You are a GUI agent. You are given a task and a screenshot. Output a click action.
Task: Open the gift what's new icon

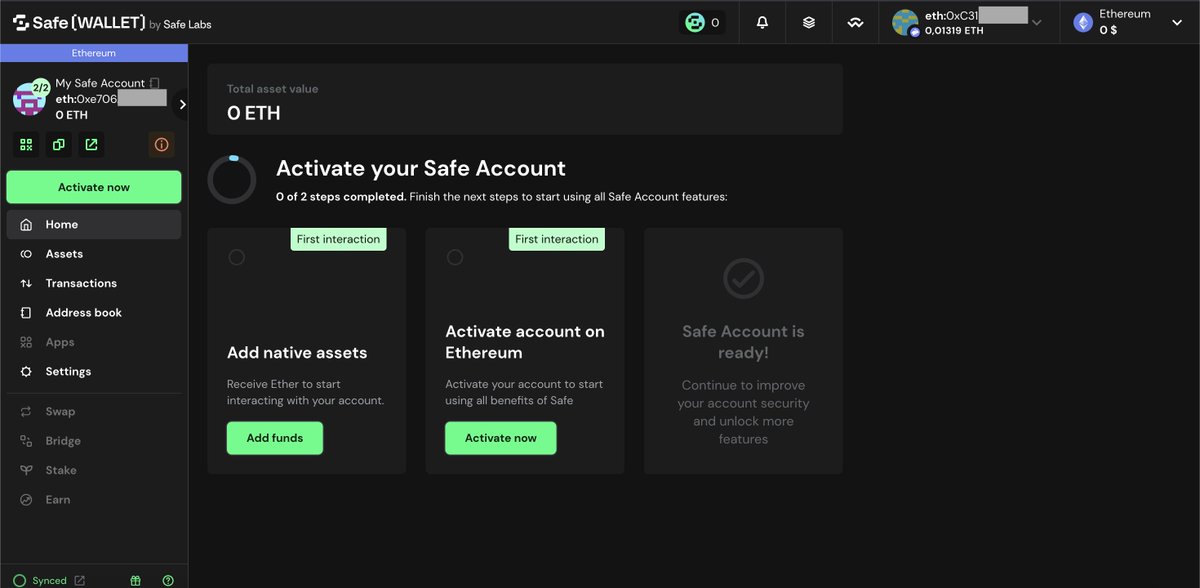pos(136,580)
